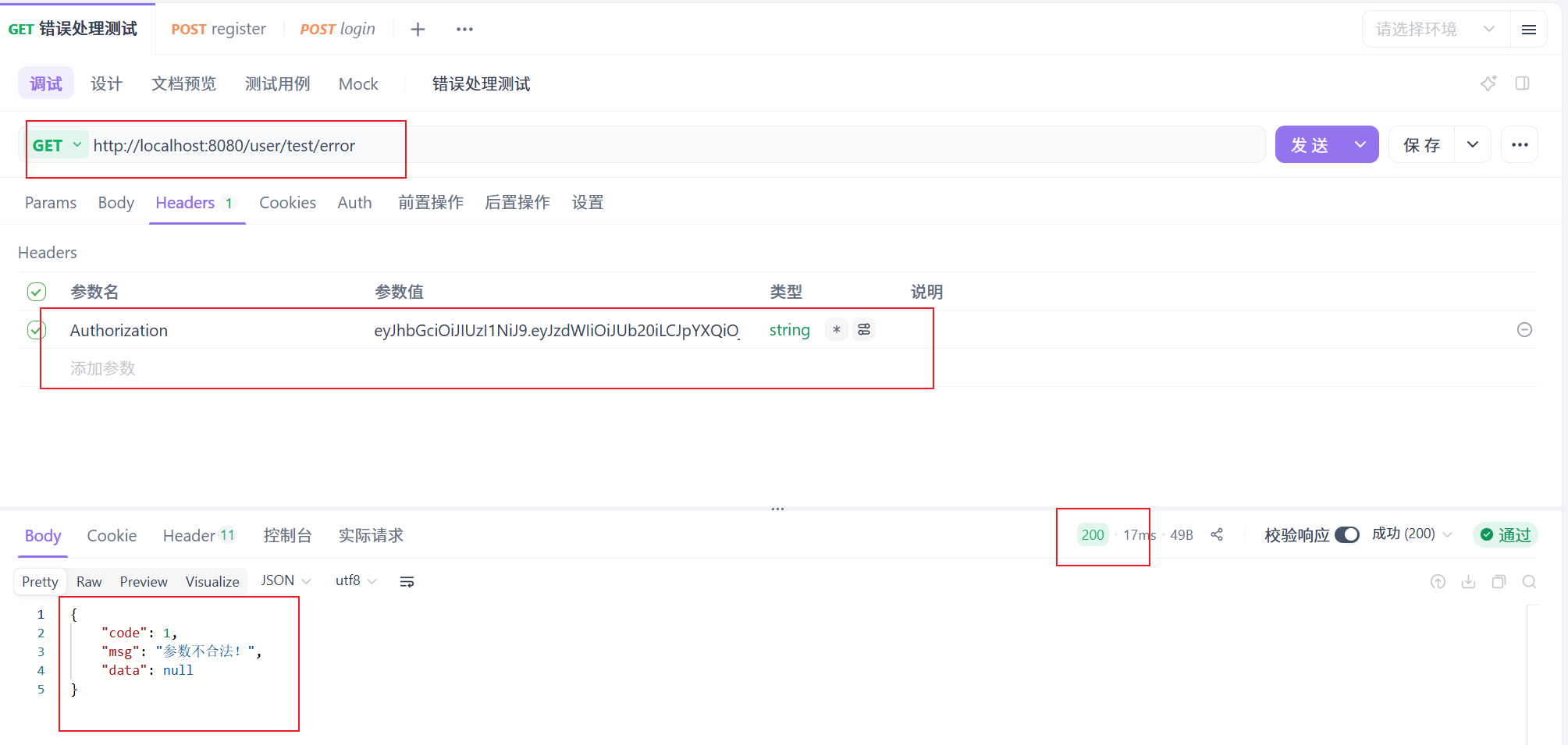
Task: Toggle the side panel layout icon
Action: pos(1522,83)
